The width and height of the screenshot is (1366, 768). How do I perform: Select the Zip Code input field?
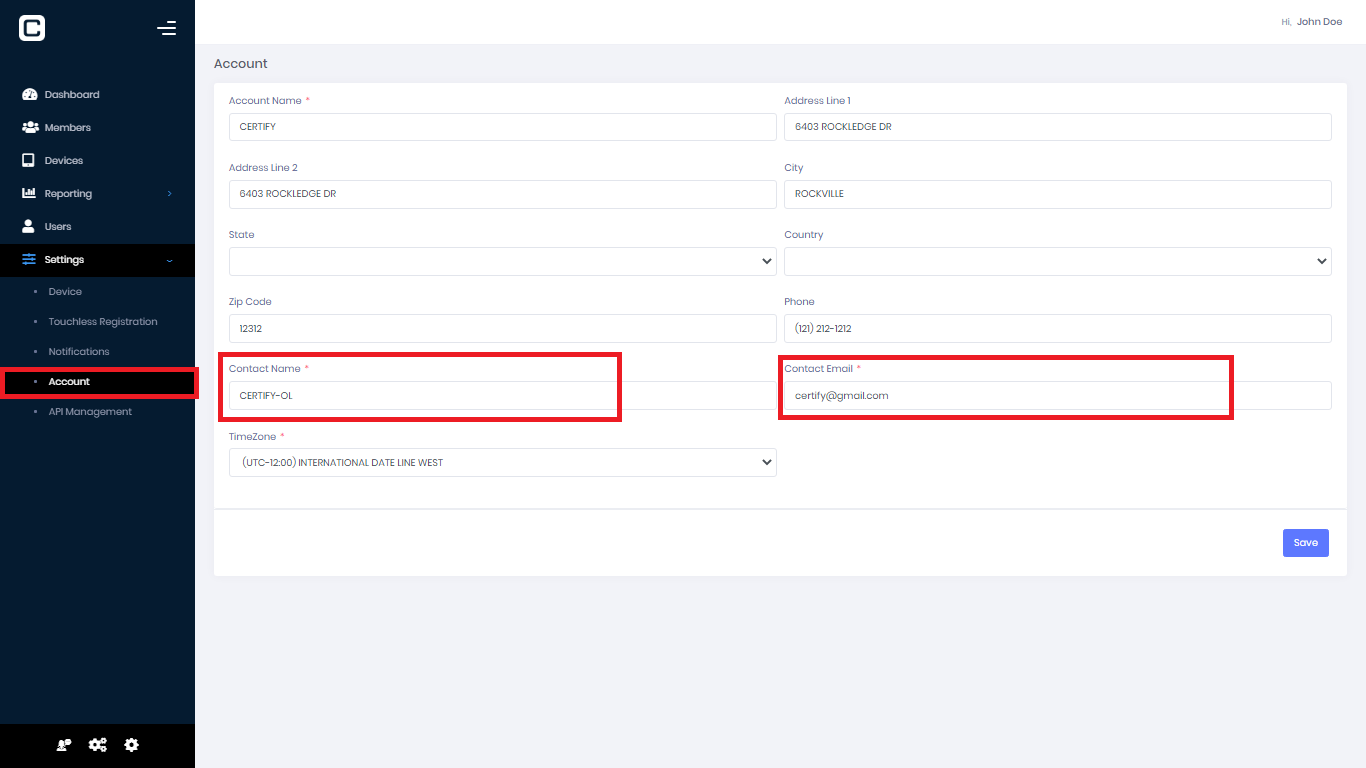pos(502,328)
